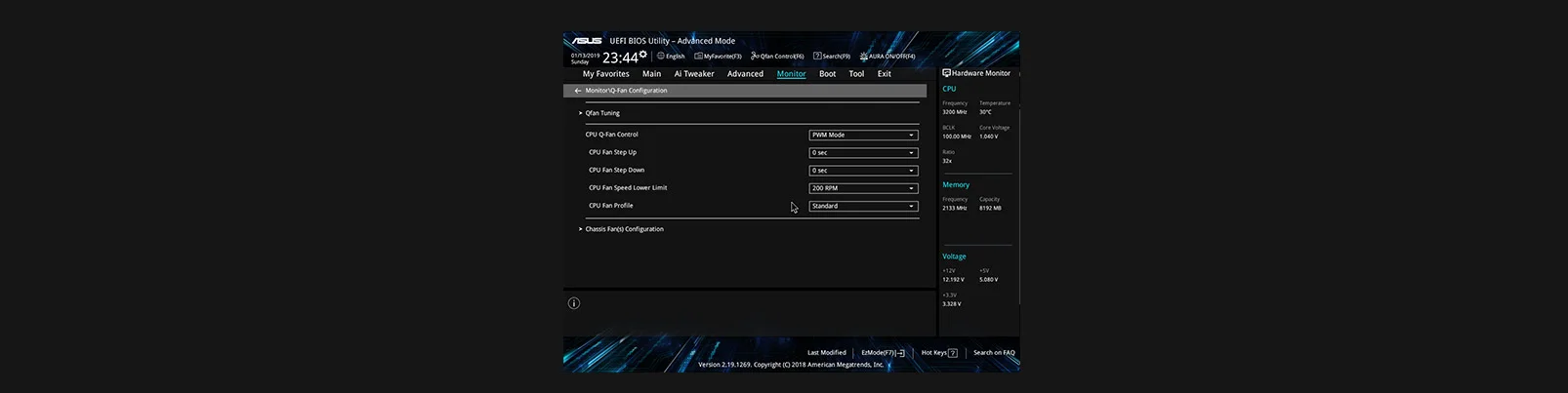The image size is (1568, 393).
Task: Open the CPU Fan Profile dropdown
Action: point(863,206)
